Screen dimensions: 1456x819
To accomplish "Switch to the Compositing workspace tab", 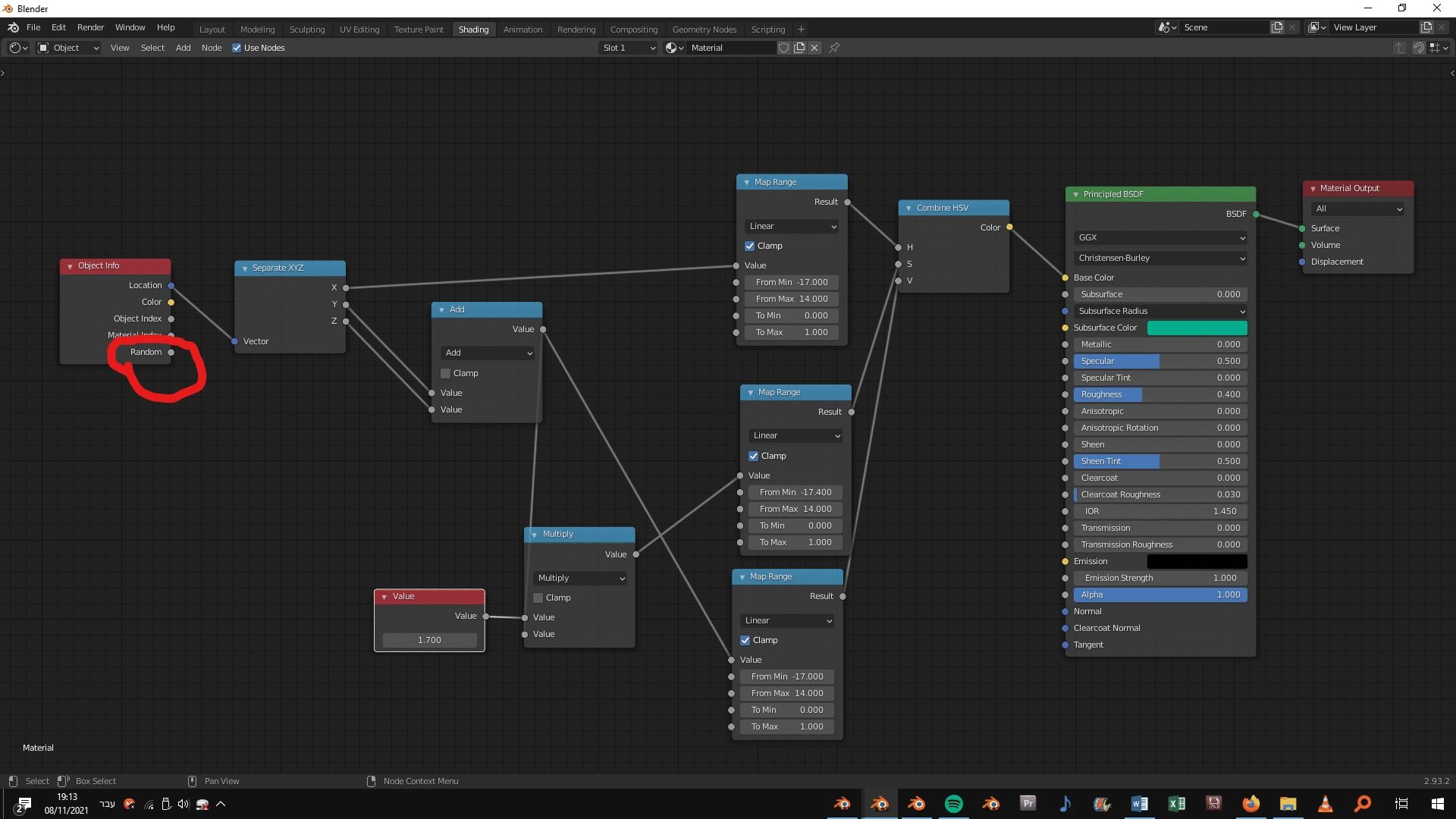I will point(633,30).
